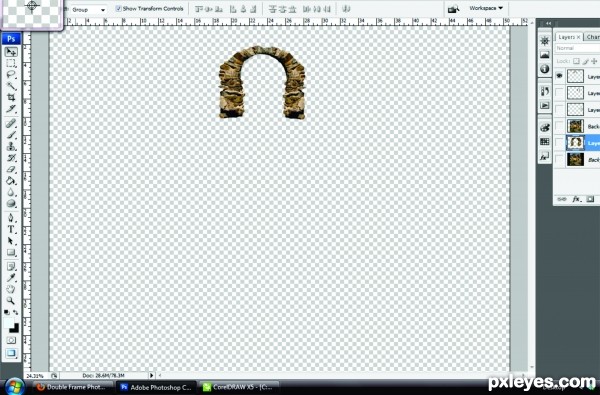Switch to the Channels tab
This screenshot has height=395, width=600.
pyautogui.click(x=592, y=37)
